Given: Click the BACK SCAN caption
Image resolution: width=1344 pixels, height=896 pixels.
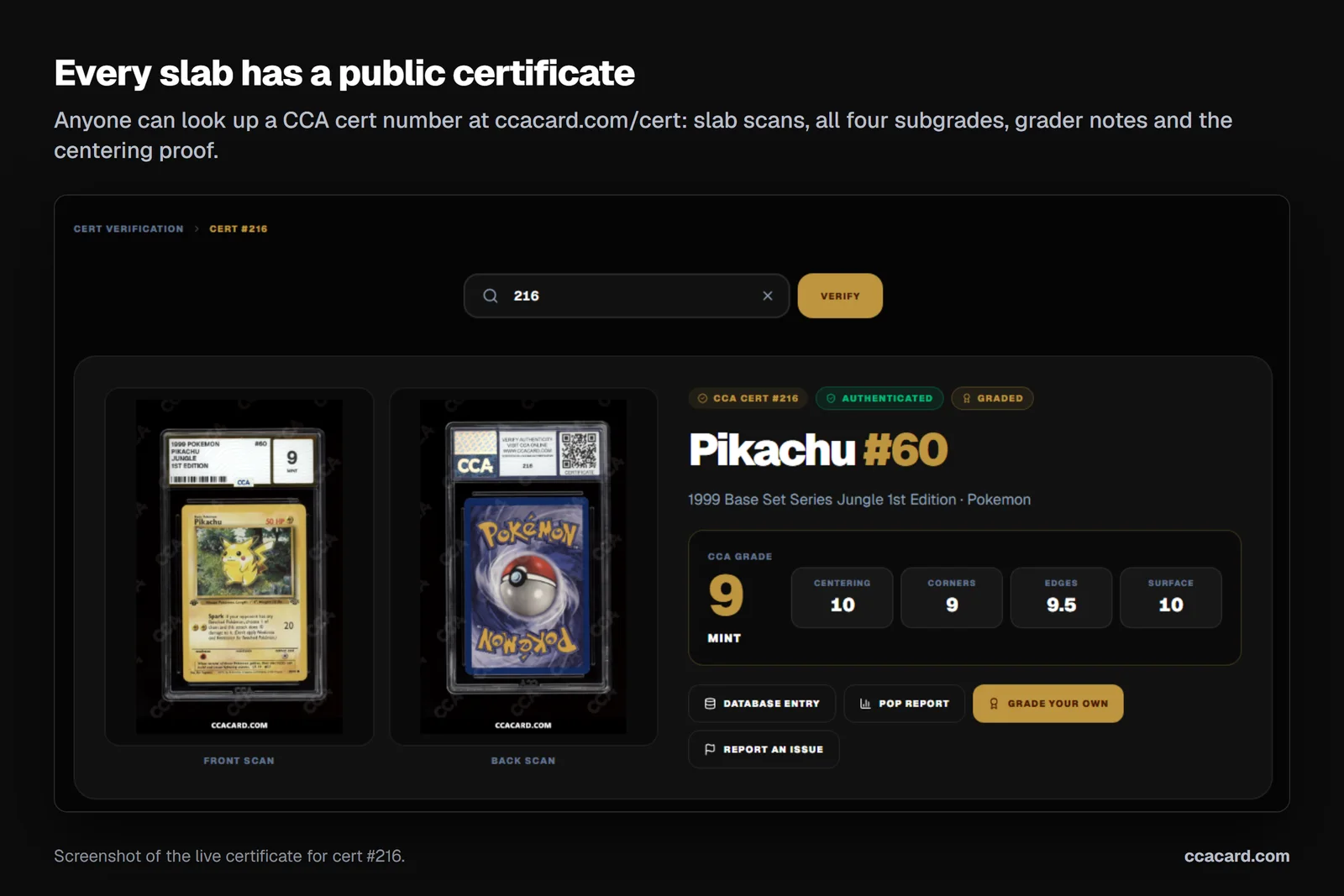Looking at the screenshot, I should coord(523,761).
